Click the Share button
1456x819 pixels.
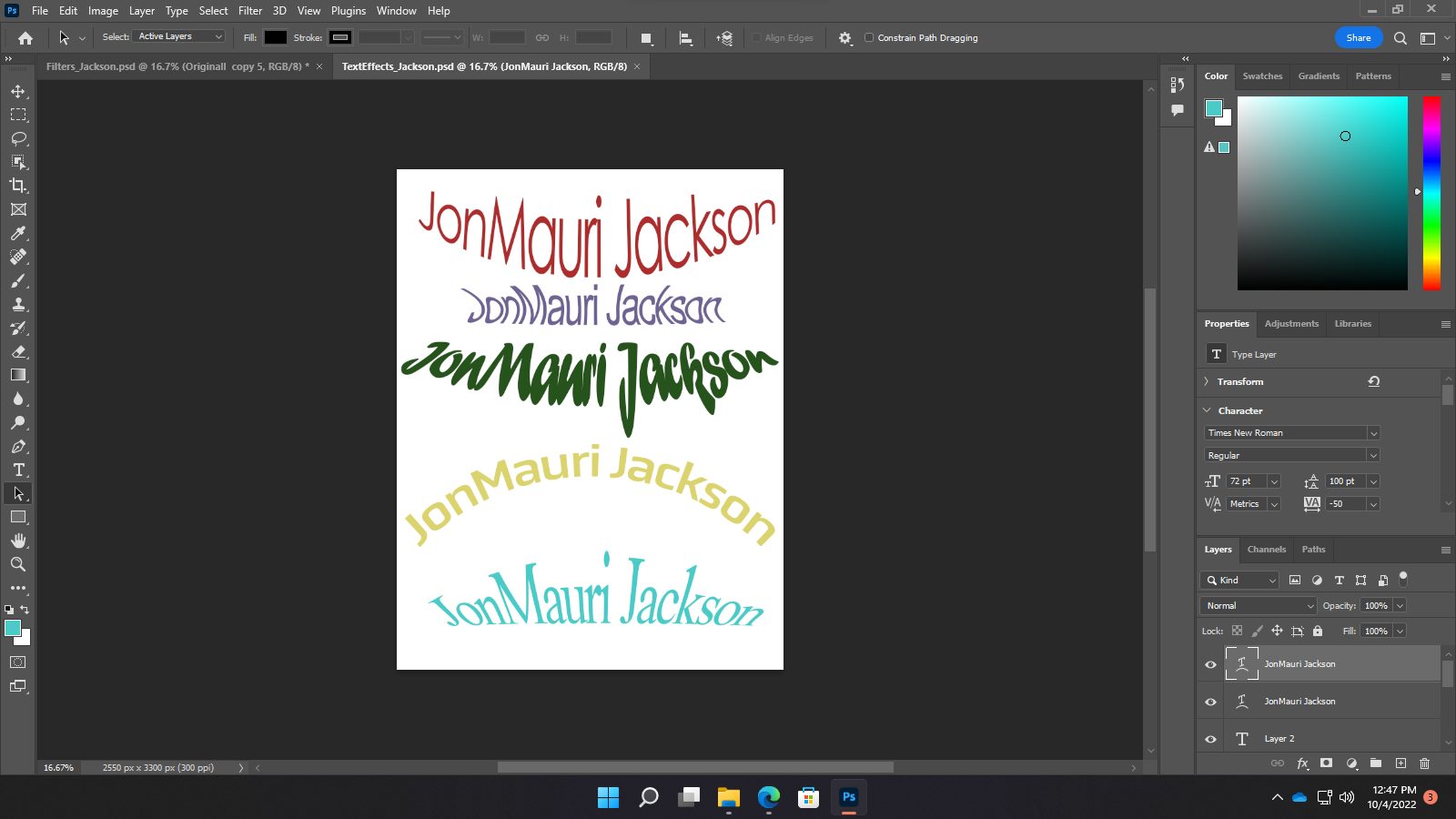click(1359, 38)
